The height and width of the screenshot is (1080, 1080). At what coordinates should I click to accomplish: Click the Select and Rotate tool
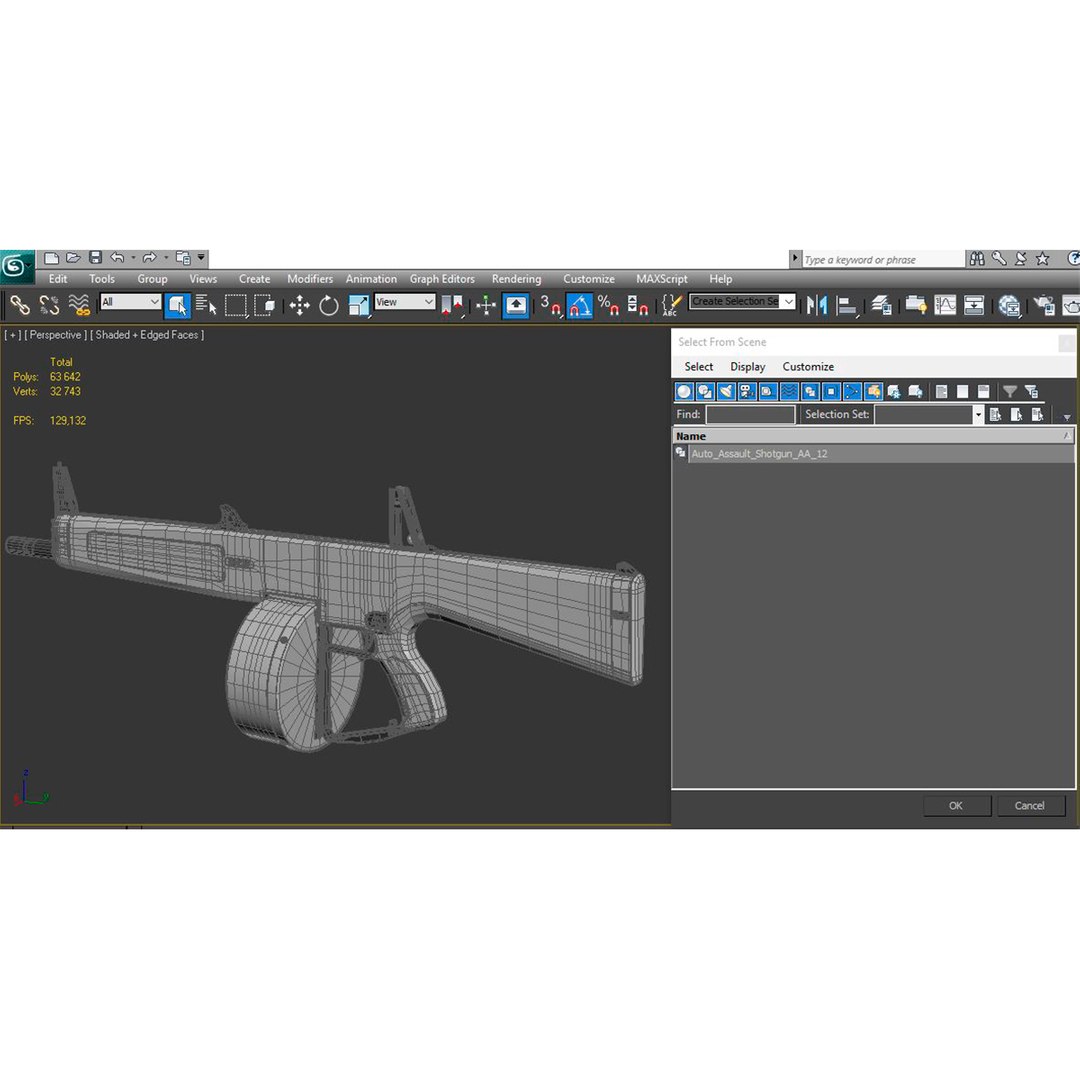tap(329, 305)
